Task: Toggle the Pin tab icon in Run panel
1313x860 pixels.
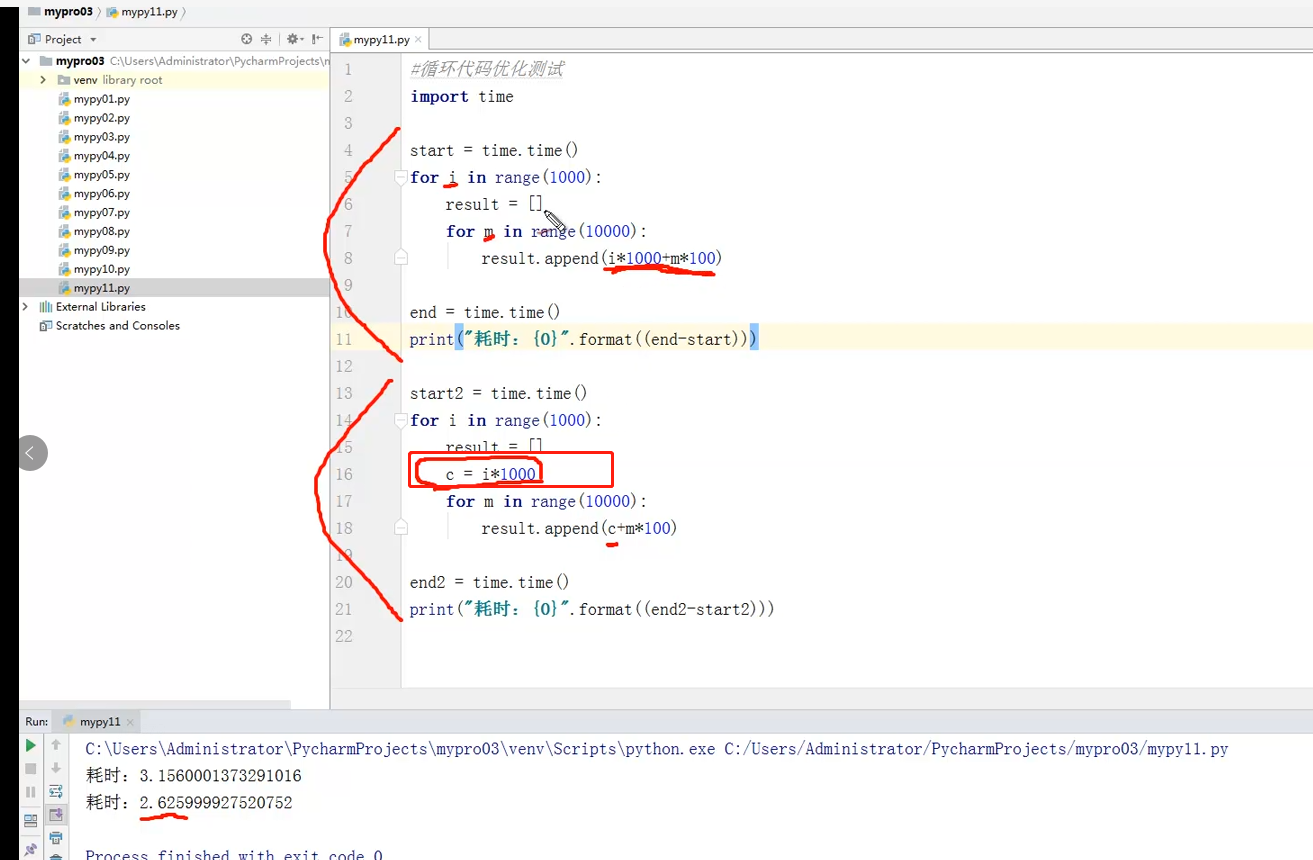Action: click(x=30, y=849)
